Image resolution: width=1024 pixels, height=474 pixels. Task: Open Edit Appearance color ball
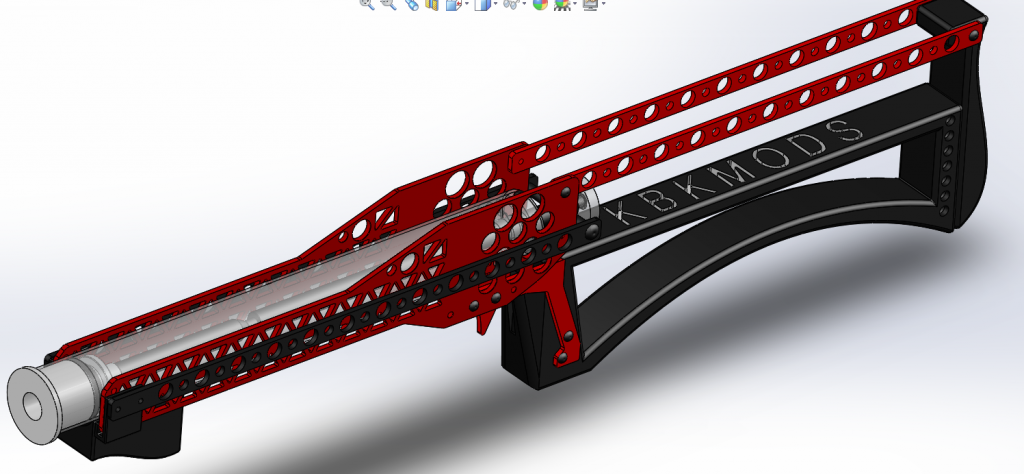click(540, 3)
